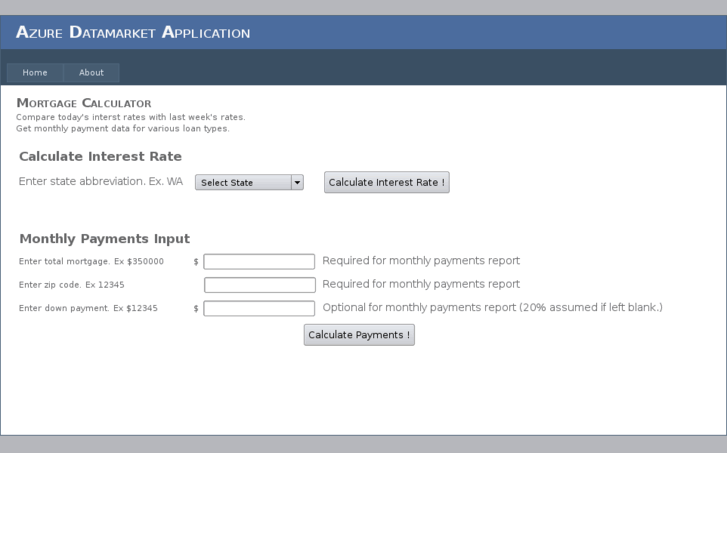This screenshot has width=727, height=545.
Task: Click the Calculate Interest Rate ! button
Action: 387,182
